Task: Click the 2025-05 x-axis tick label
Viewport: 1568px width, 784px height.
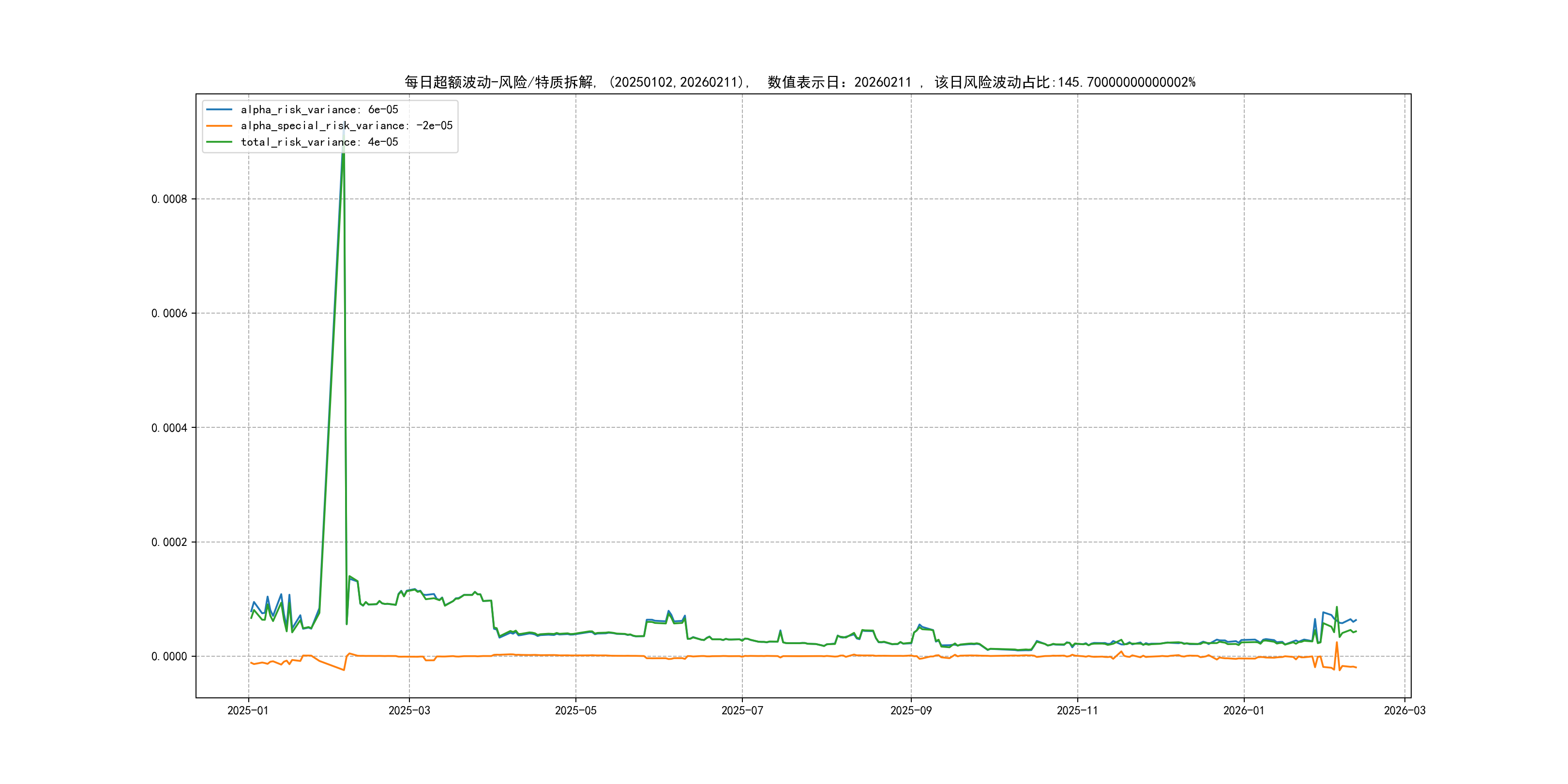Action: [575, 710]
